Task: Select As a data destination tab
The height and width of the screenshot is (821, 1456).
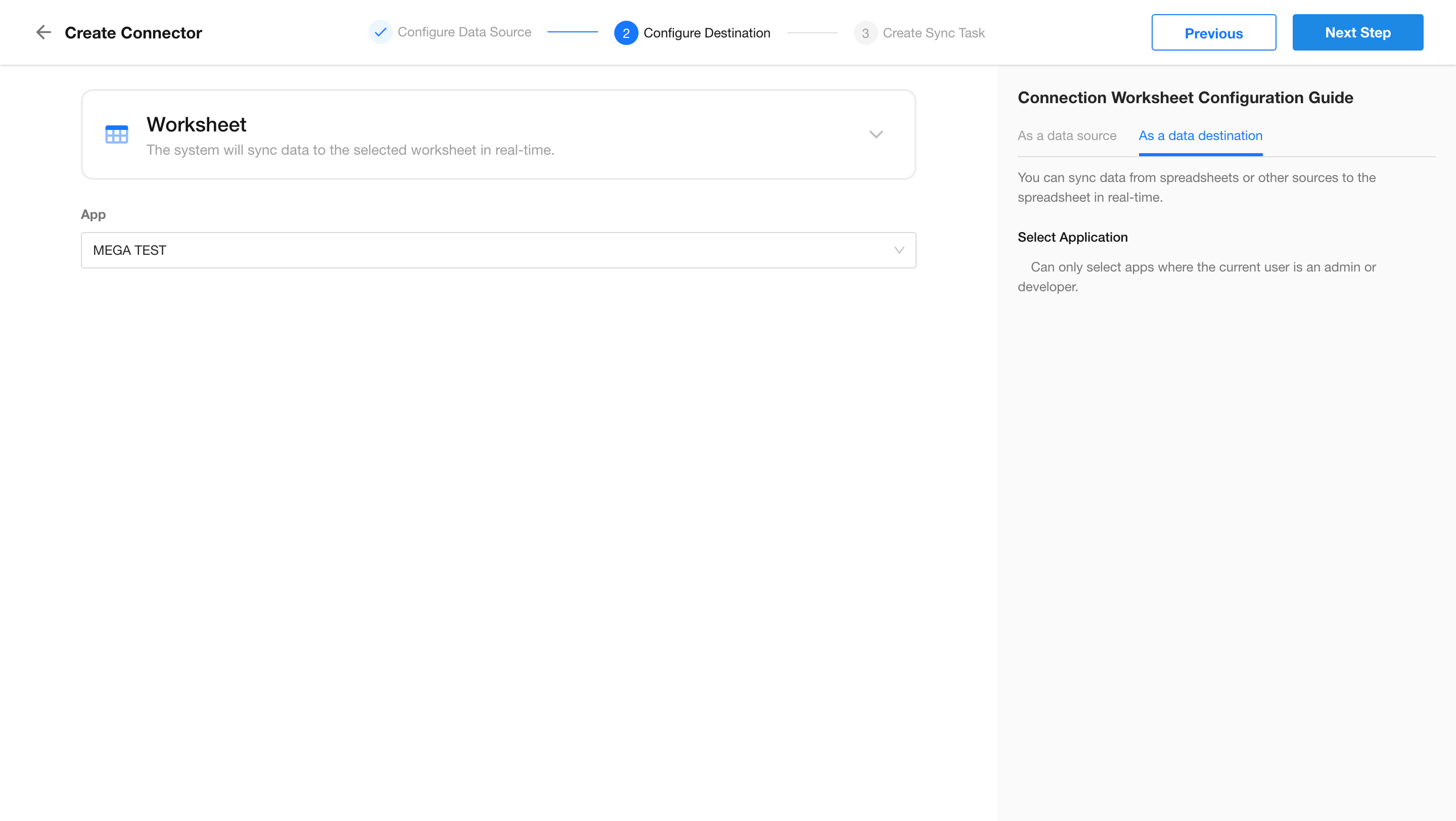Action: (x=1200, y=135)
